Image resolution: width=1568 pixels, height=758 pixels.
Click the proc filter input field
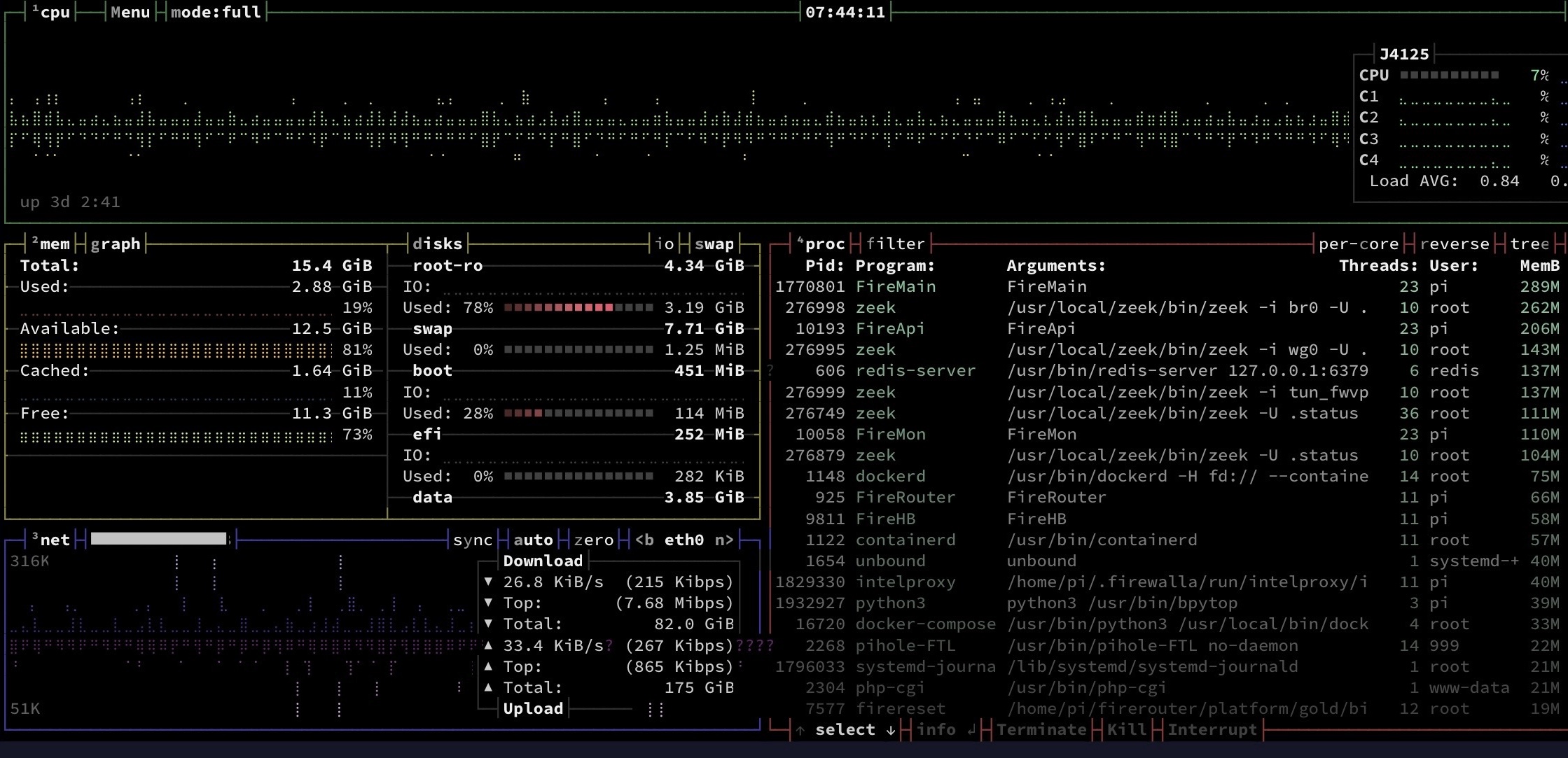pos(895,244)
